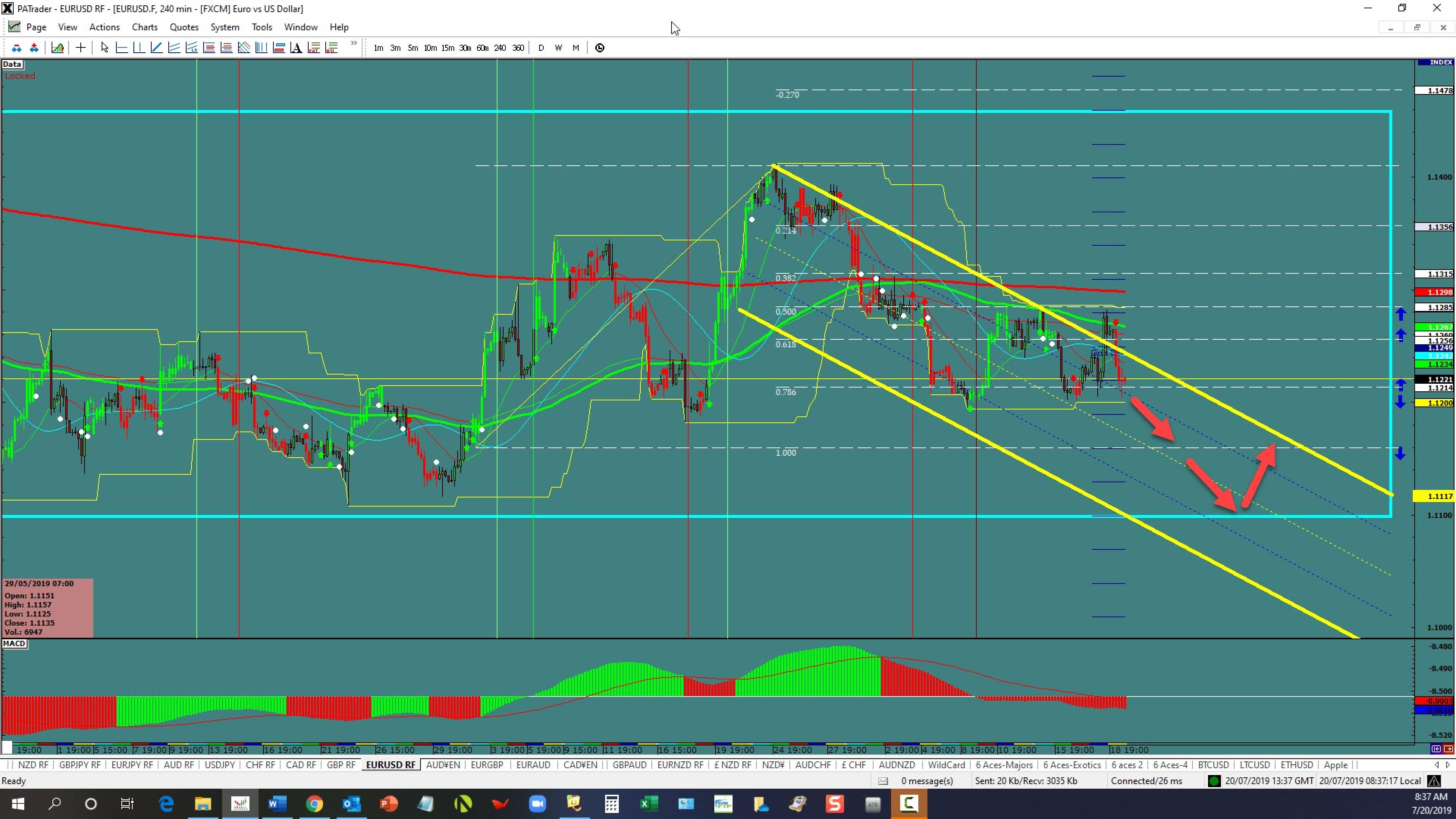Switch to the 6 Aces-Majors page tab
This screenshot has height=819, width=1456.
coord(1004,765)
